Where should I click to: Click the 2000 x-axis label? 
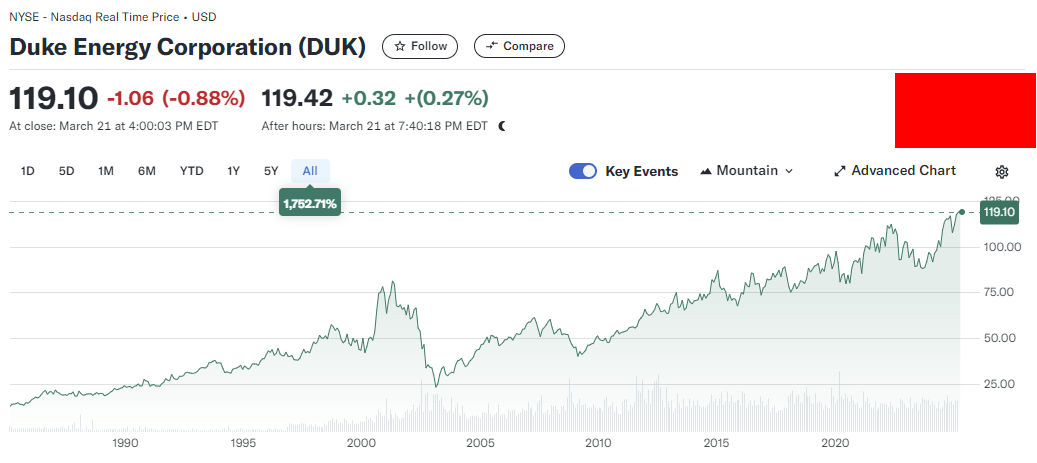(x=361, y=443)
